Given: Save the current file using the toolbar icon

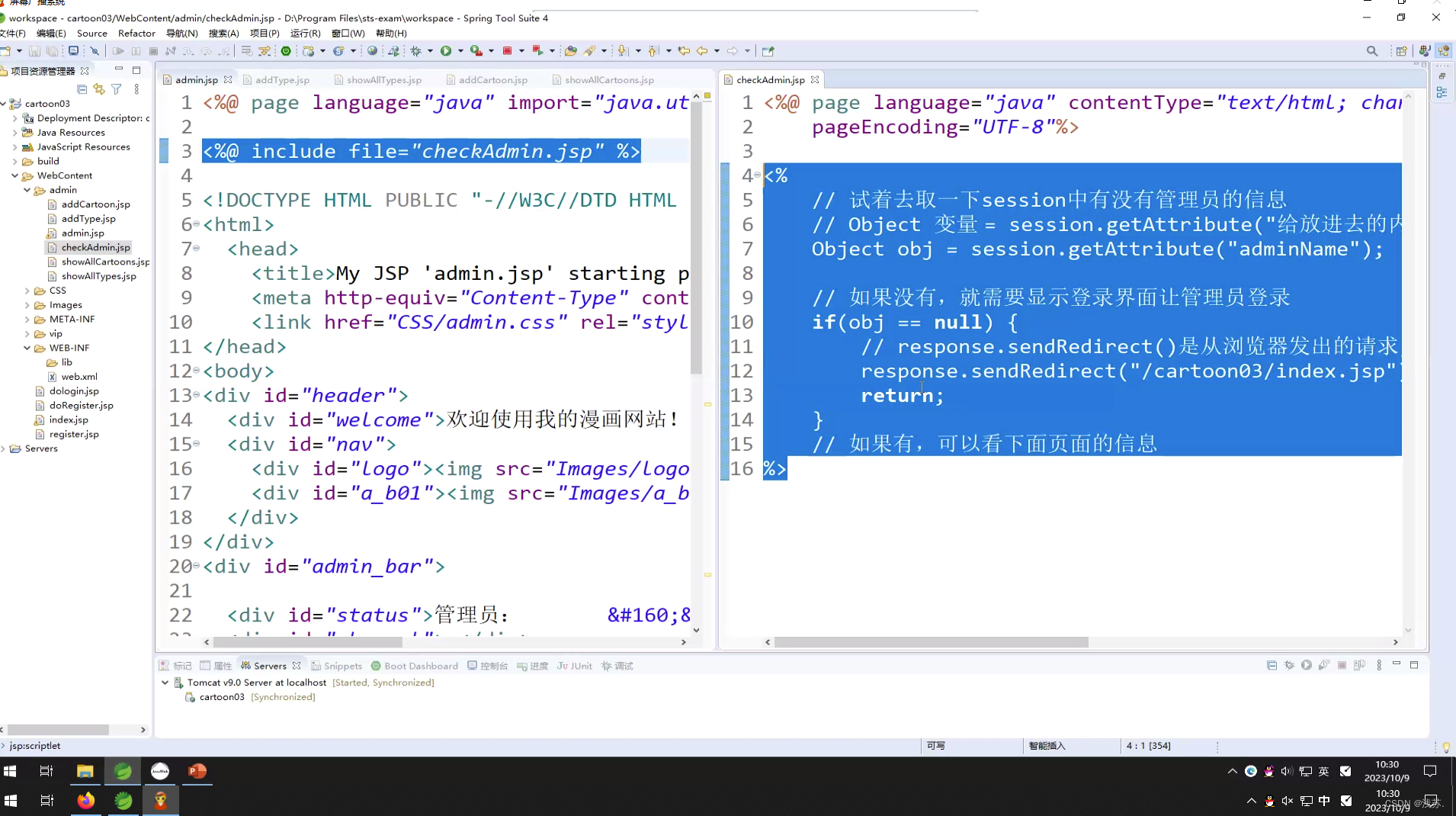Looking at the screenshot, I should pos(35,50).
